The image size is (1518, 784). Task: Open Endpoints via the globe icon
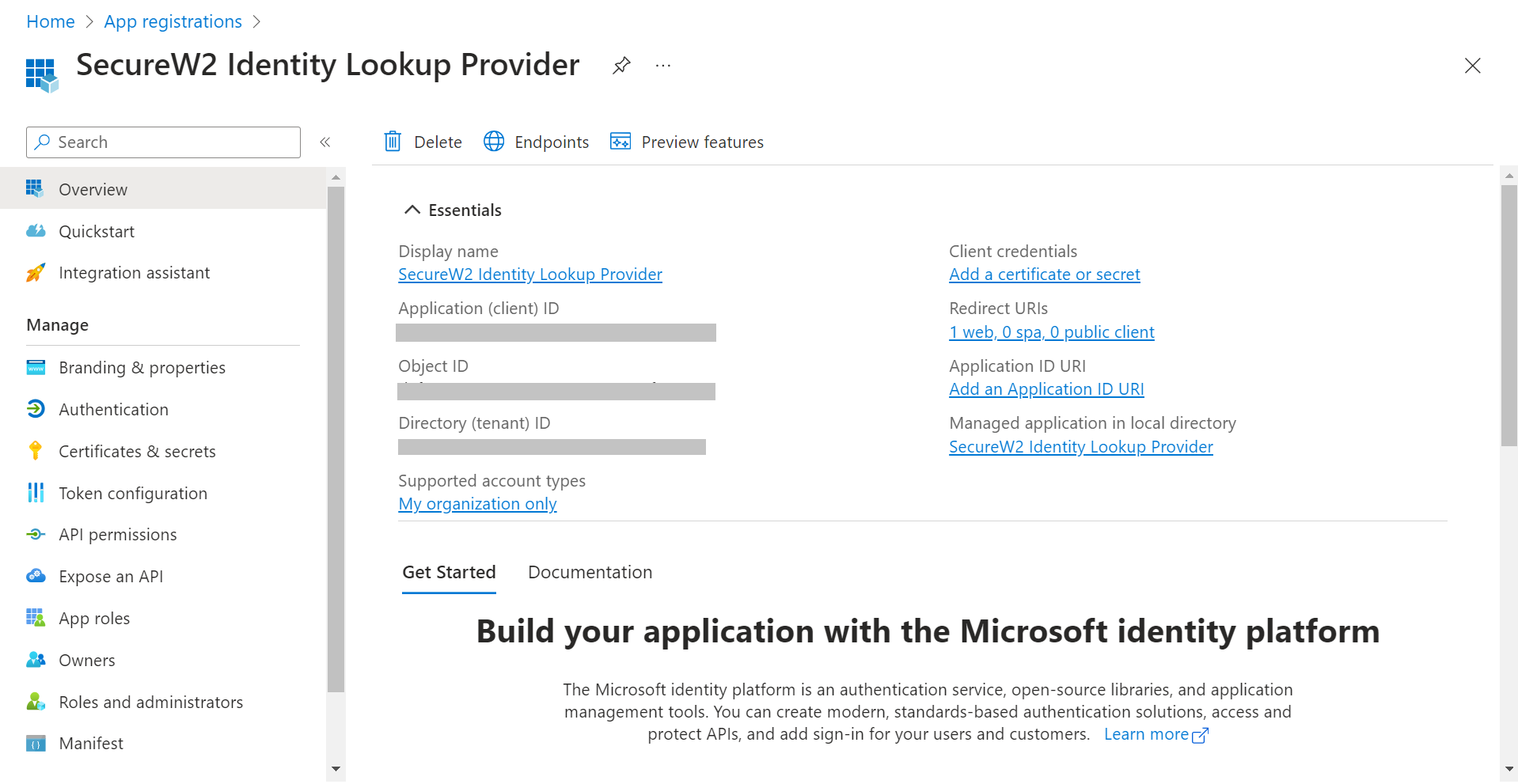[x=494, y=142]
